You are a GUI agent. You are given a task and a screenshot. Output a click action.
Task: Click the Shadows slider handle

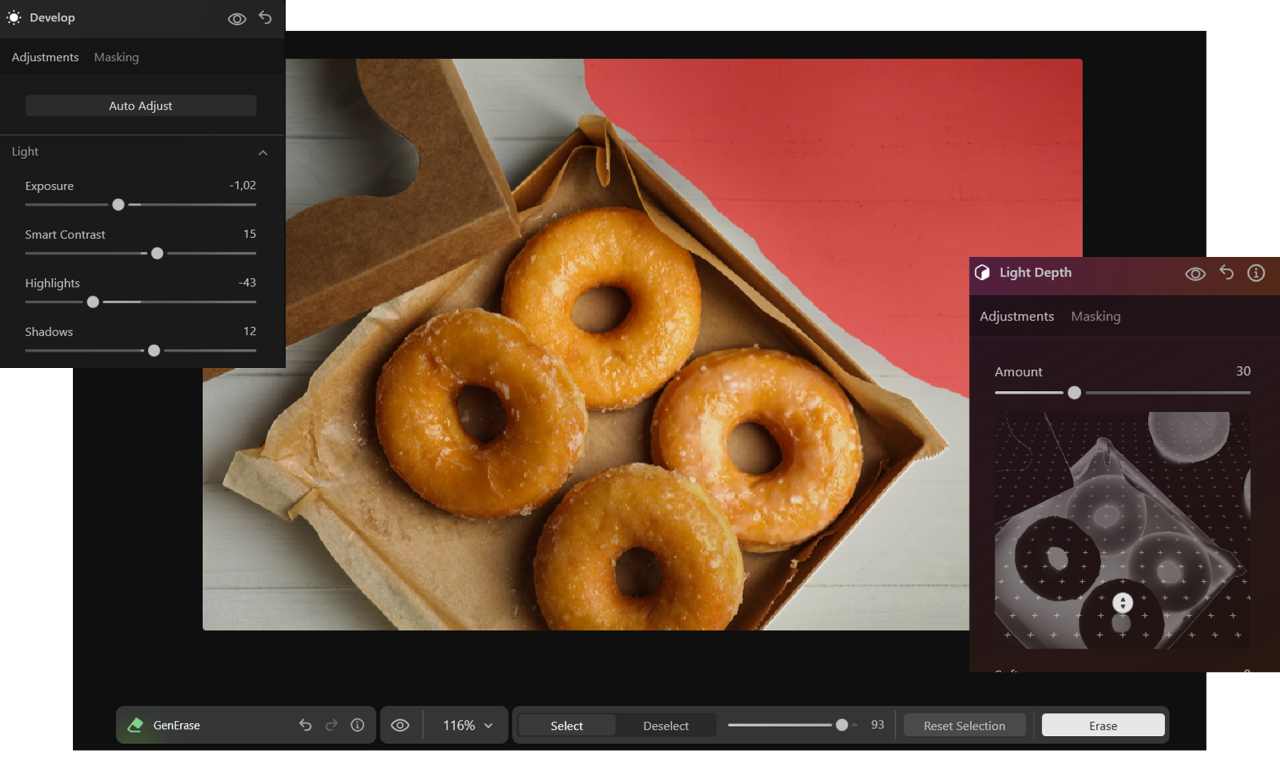[154, 350]
